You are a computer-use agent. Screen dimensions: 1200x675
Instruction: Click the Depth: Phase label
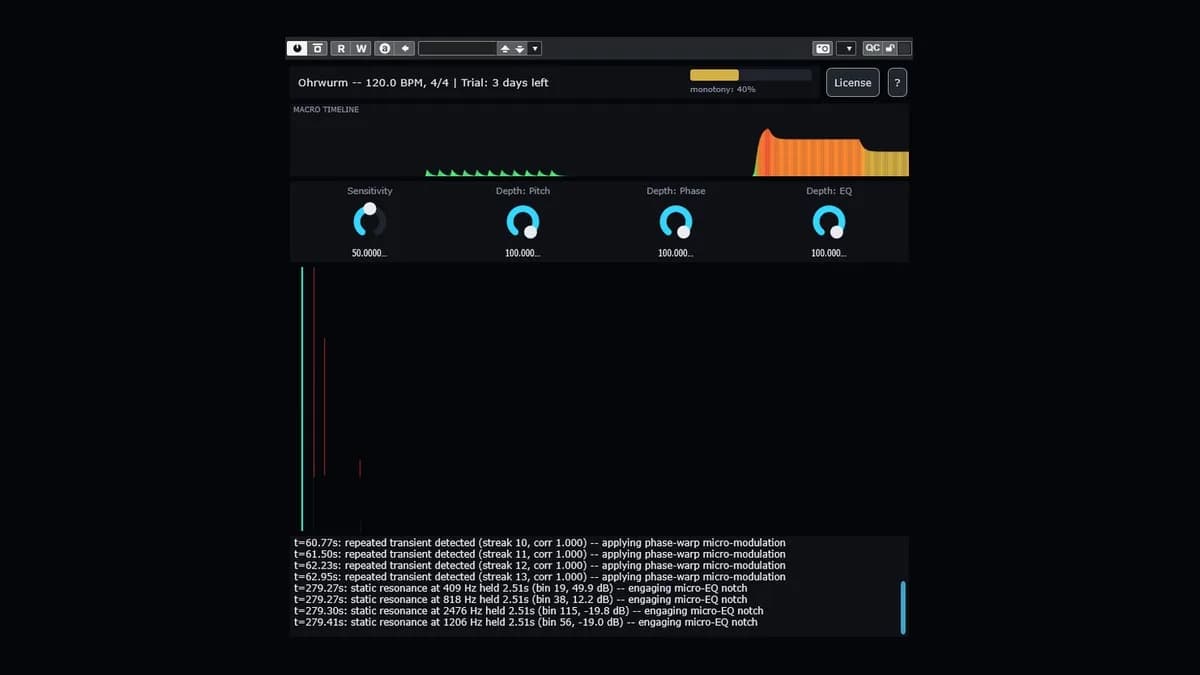(676, 191)
